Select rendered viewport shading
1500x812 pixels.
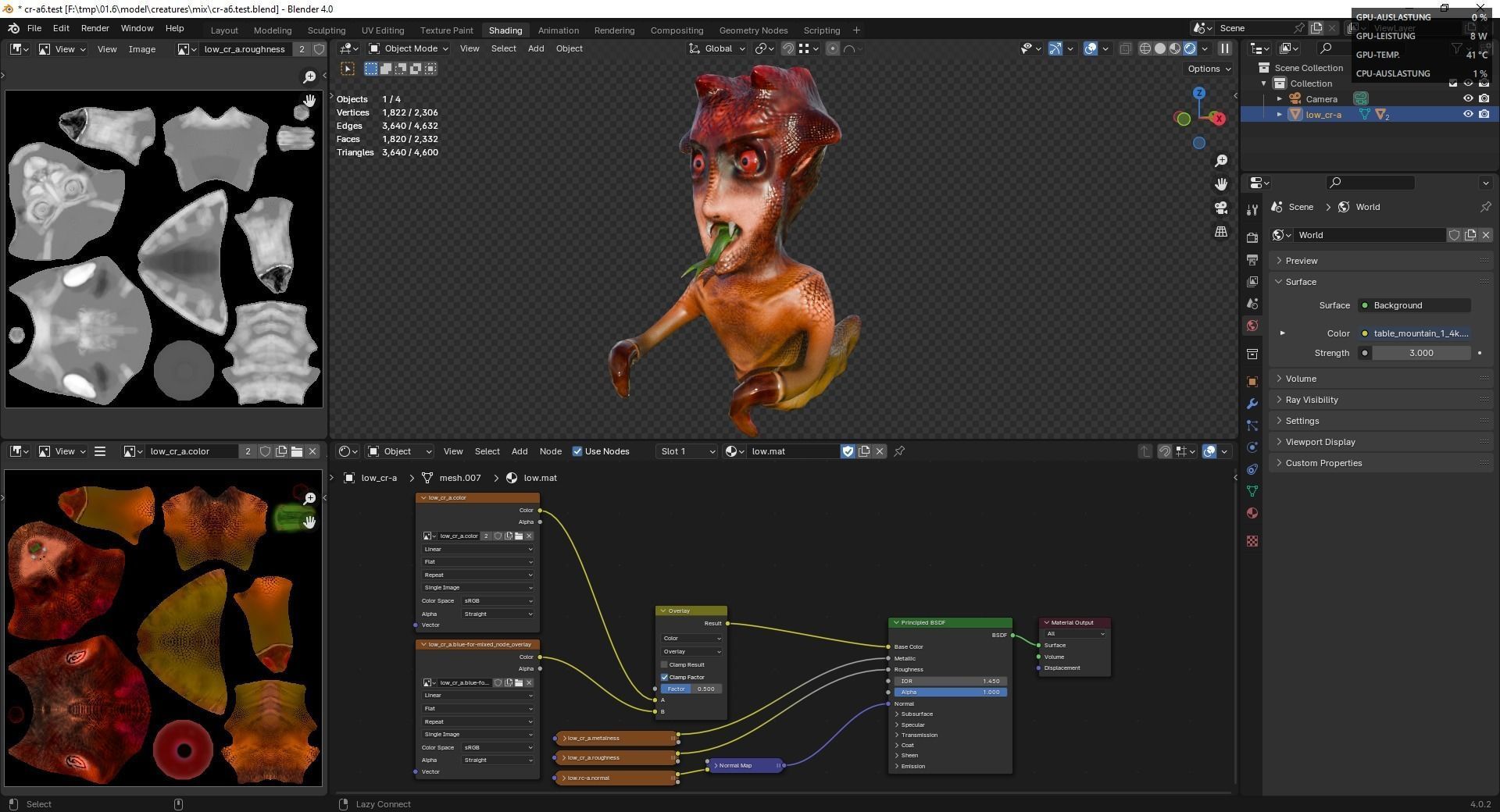pos(1190,48)
